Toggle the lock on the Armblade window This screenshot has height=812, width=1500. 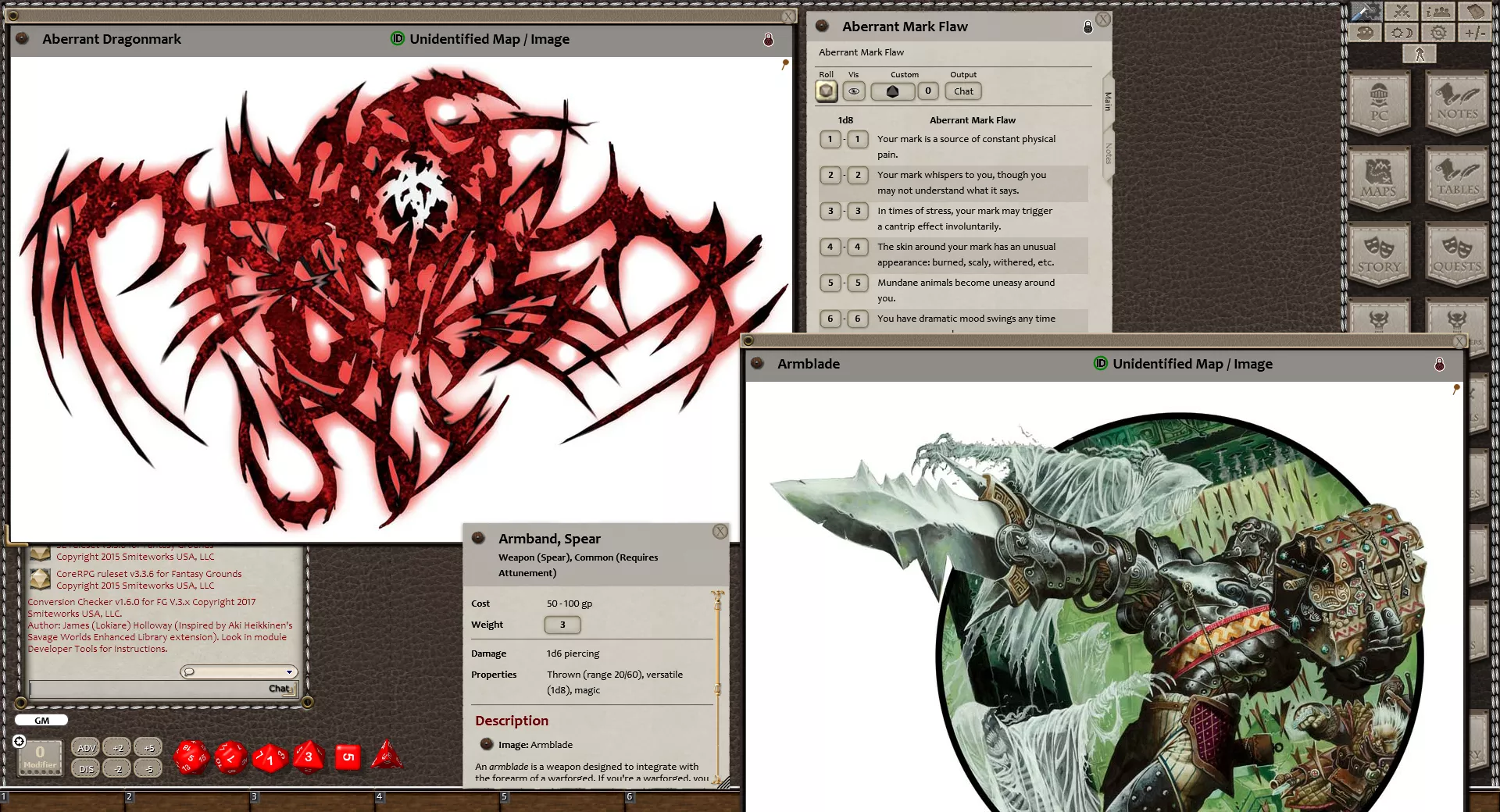[1439, 365]
